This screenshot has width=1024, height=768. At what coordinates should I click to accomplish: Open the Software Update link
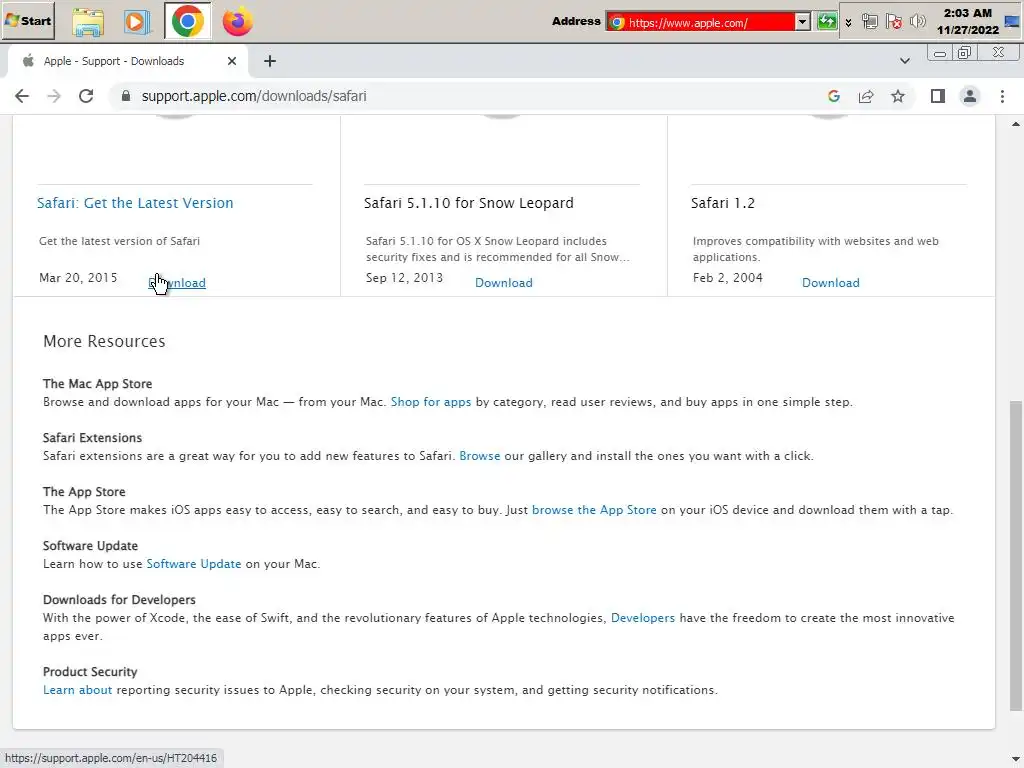pos(194,564)
